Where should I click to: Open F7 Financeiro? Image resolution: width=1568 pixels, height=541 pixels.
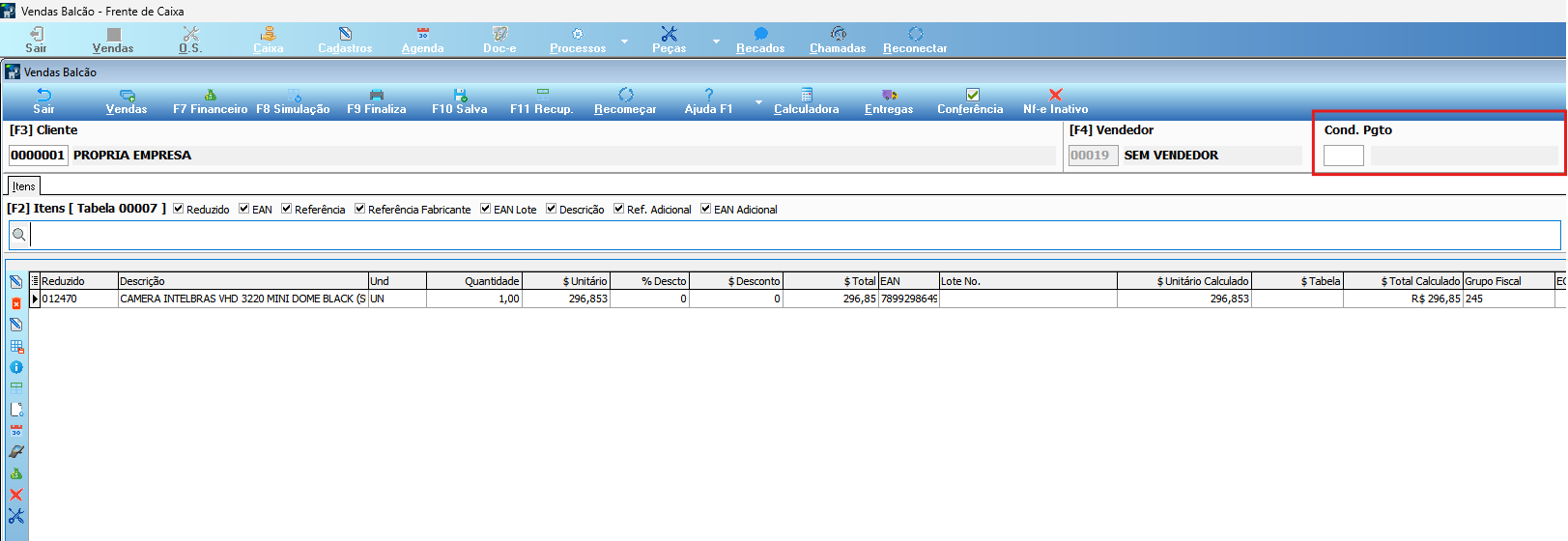click(x=210, y=101)
